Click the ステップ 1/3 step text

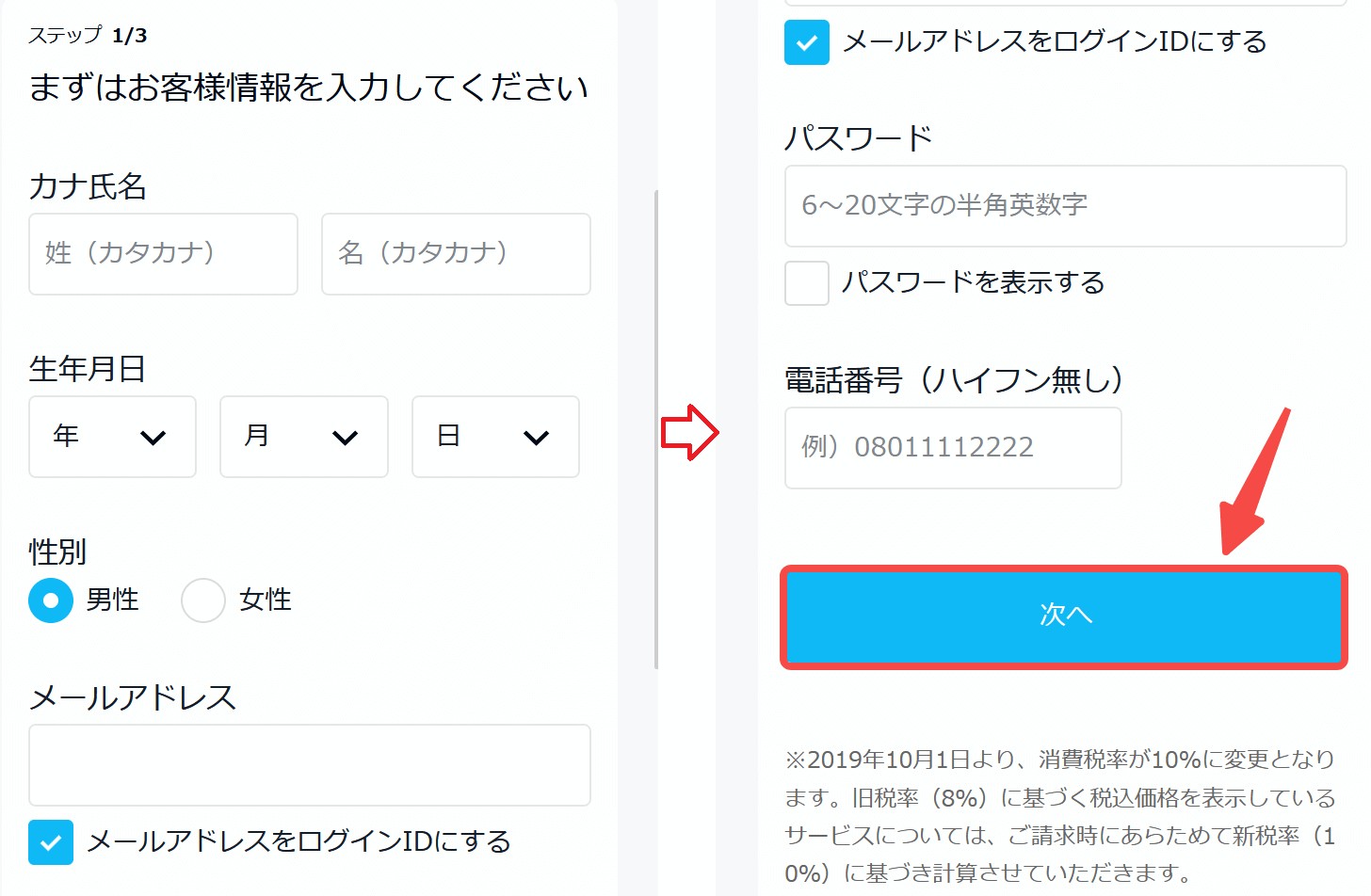click(88, 36)
